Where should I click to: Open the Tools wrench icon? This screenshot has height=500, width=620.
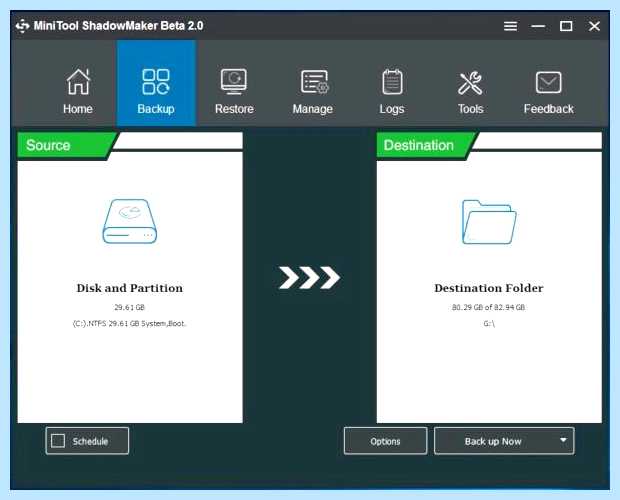[x=470, y=83]
